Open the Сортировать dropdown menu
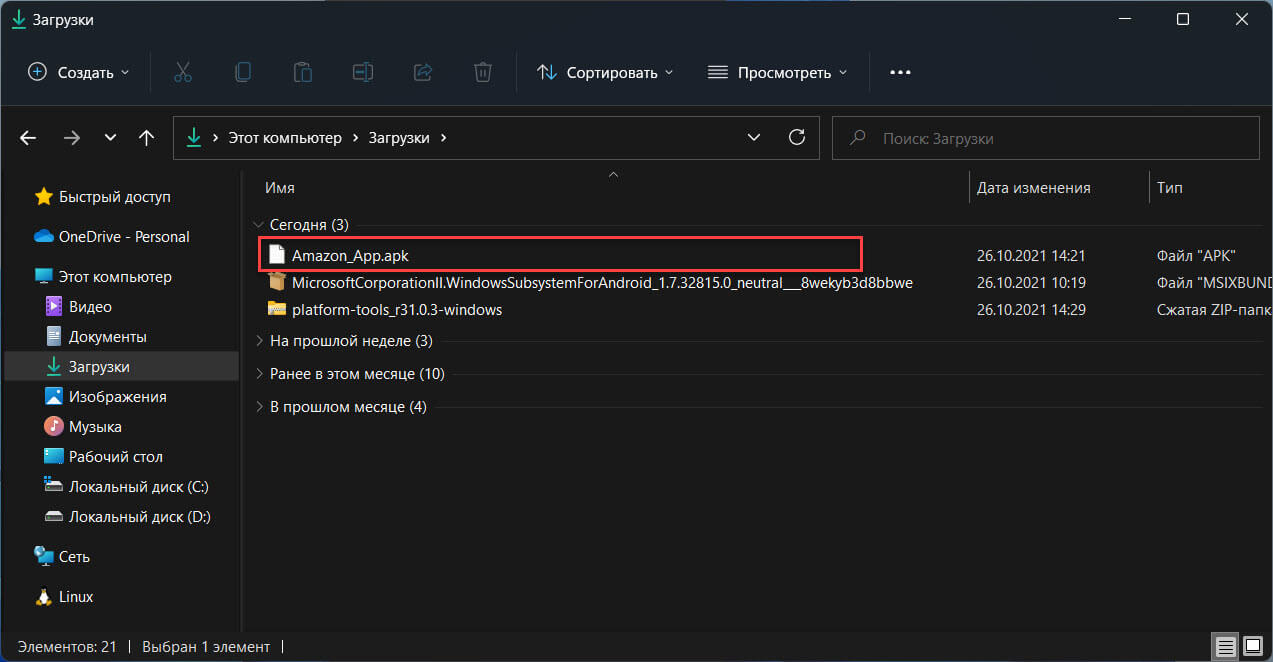This screenshot has width=1273, height=662. [x=605, y=72]
